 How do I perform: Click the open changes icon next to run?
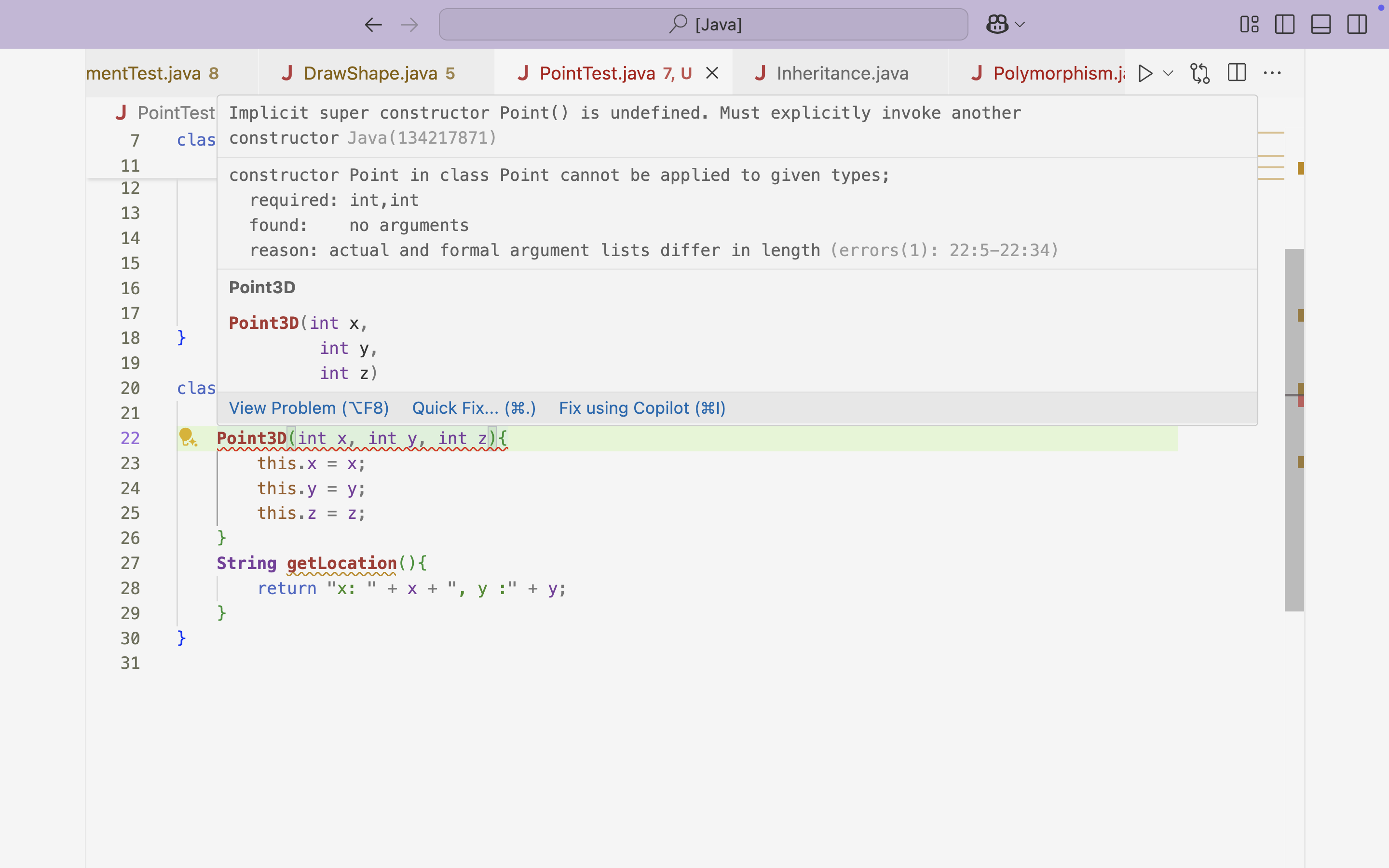1199,73
